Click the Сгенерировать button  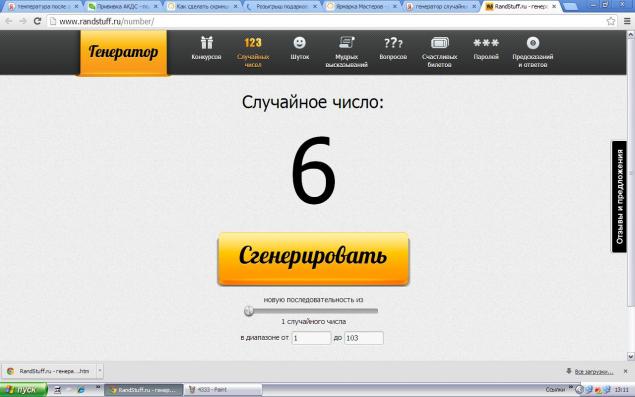coord(313,259)
